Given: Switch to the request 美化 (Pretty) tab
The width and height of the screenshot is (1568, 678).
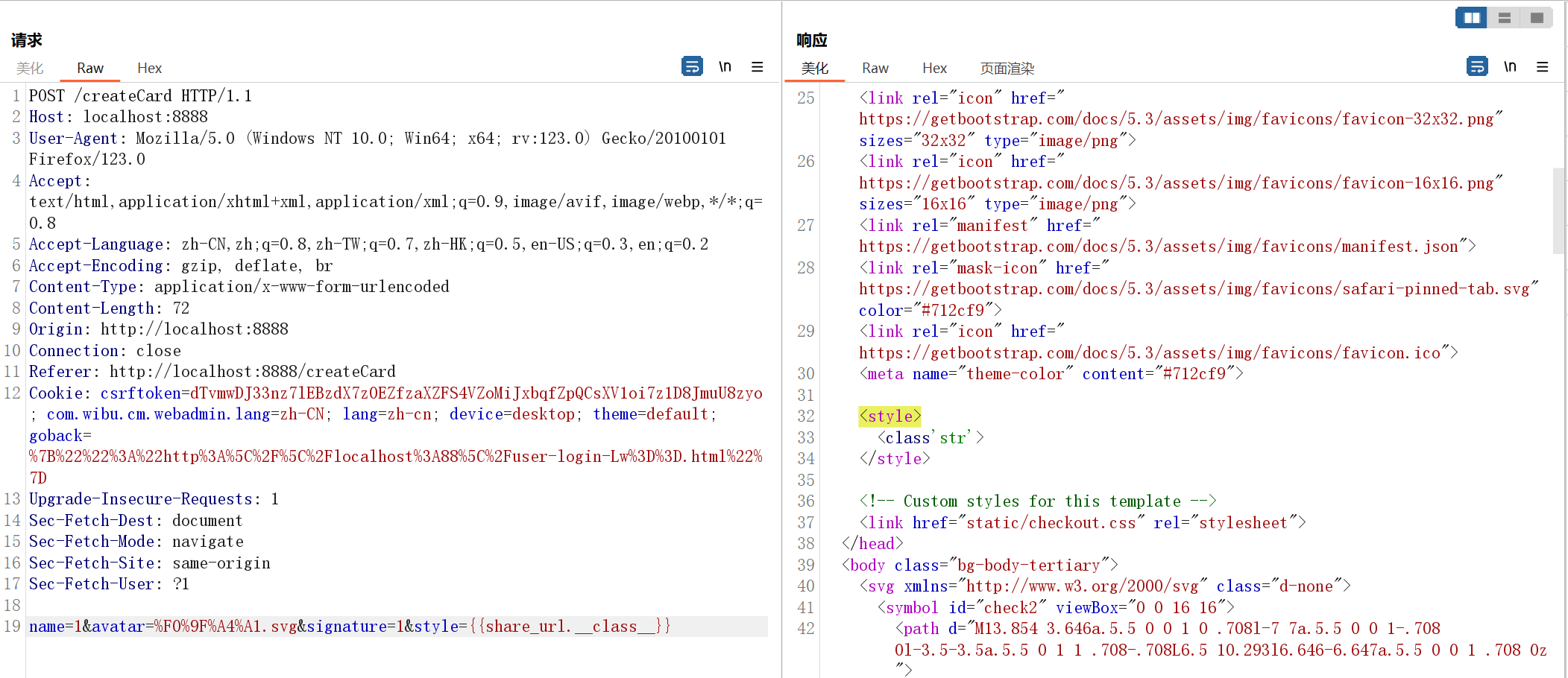Looking at the screenshot, I should (30, 68).
